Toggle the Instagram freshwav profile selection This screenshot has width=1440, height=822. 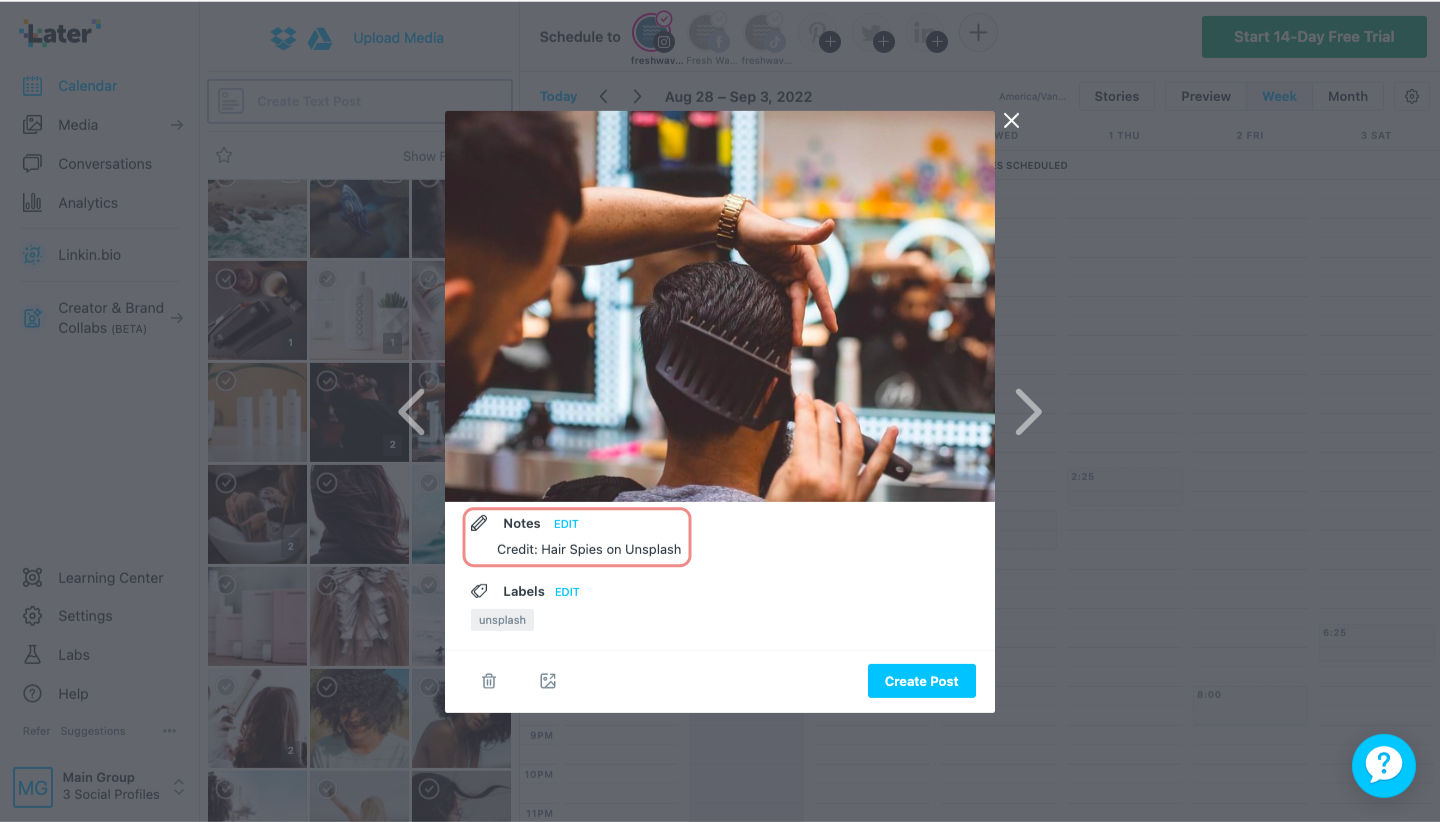[x=652, y=34]
